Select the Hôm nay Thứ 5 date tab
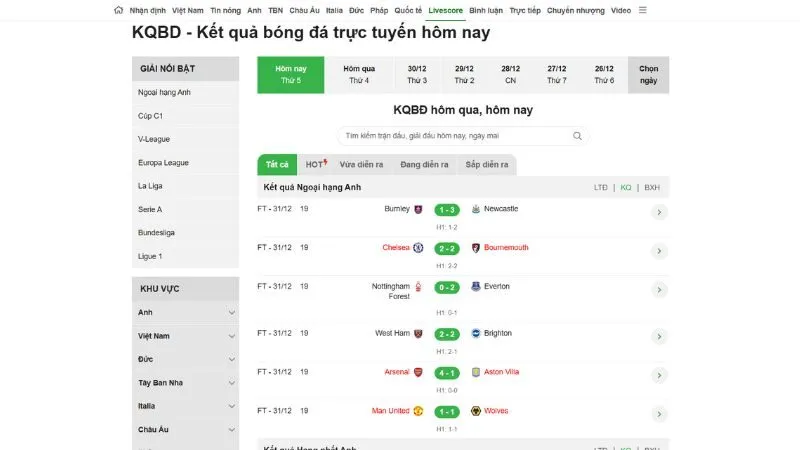 (x=291, y=74)
